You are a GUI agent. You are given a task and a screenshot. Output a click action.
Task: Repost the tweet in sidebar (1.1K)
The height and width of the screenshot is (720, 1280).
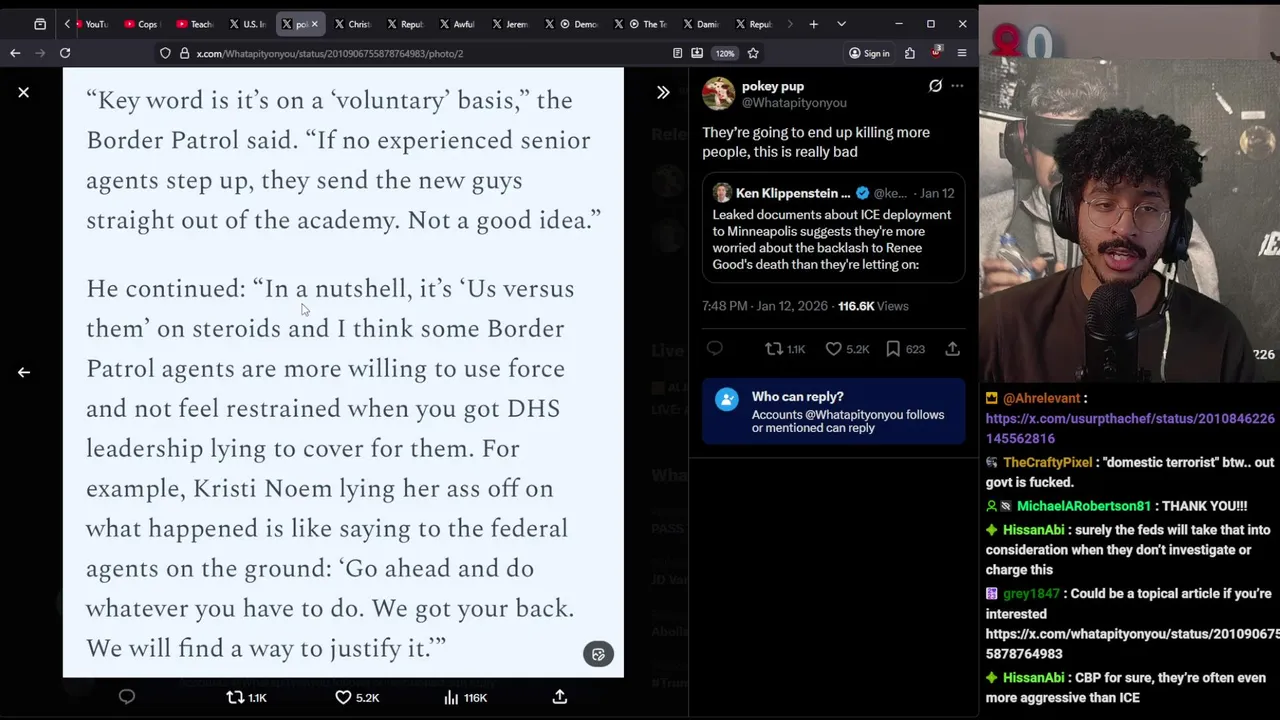785,349
